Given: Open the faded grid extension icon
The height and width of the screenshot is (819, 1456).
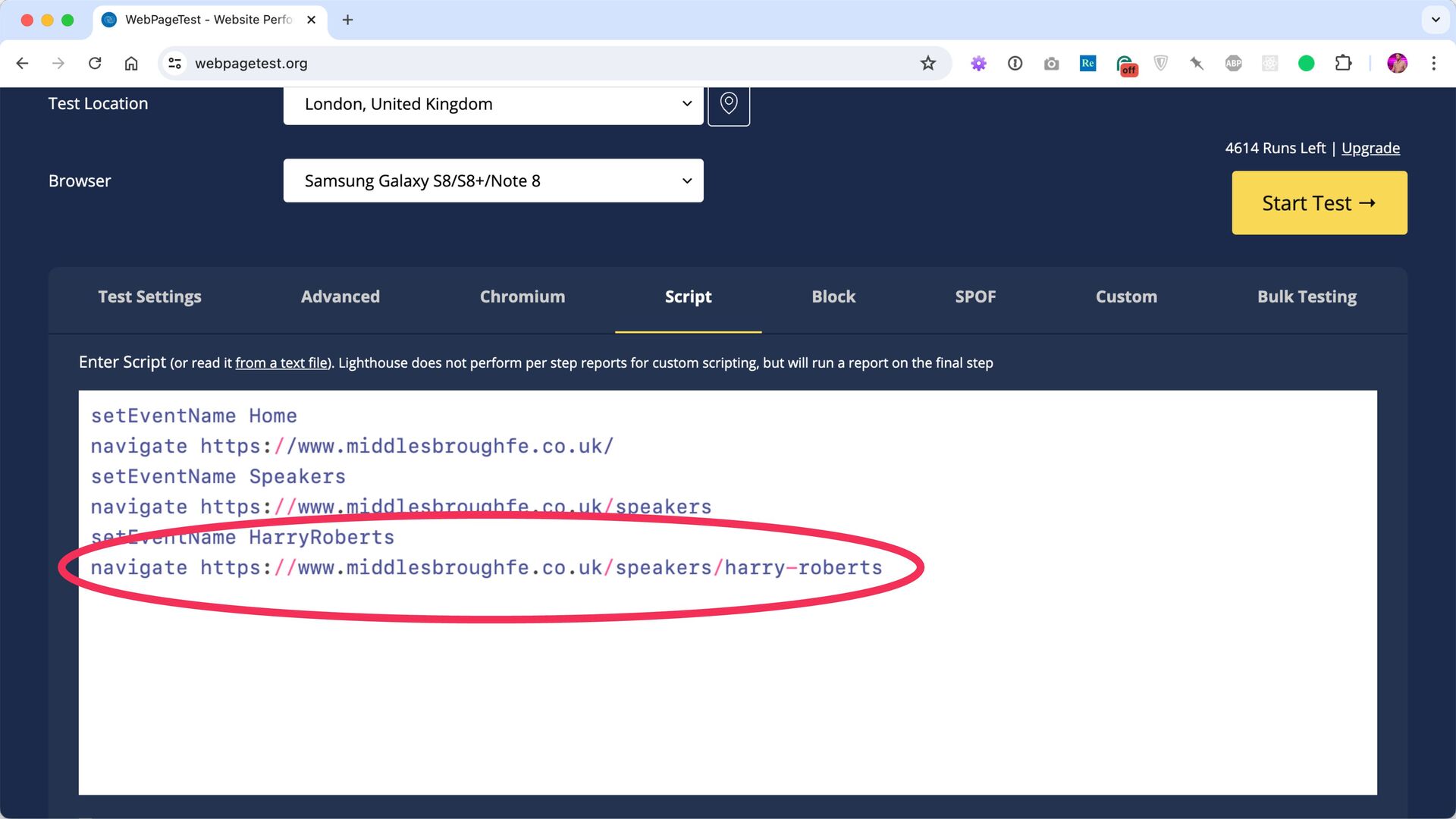Looking at the screenshot, I should pos(1269,64).
